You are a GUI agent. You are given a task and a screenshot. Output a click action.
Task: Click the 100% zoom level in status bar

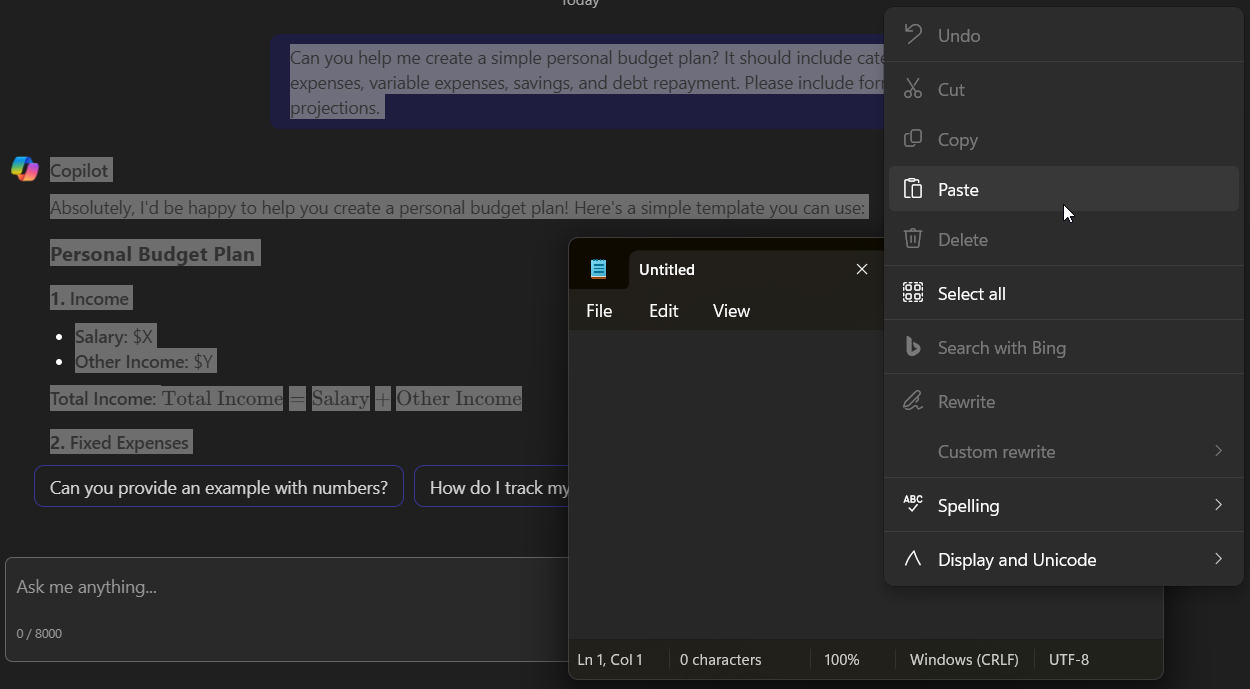coord(841,660)
